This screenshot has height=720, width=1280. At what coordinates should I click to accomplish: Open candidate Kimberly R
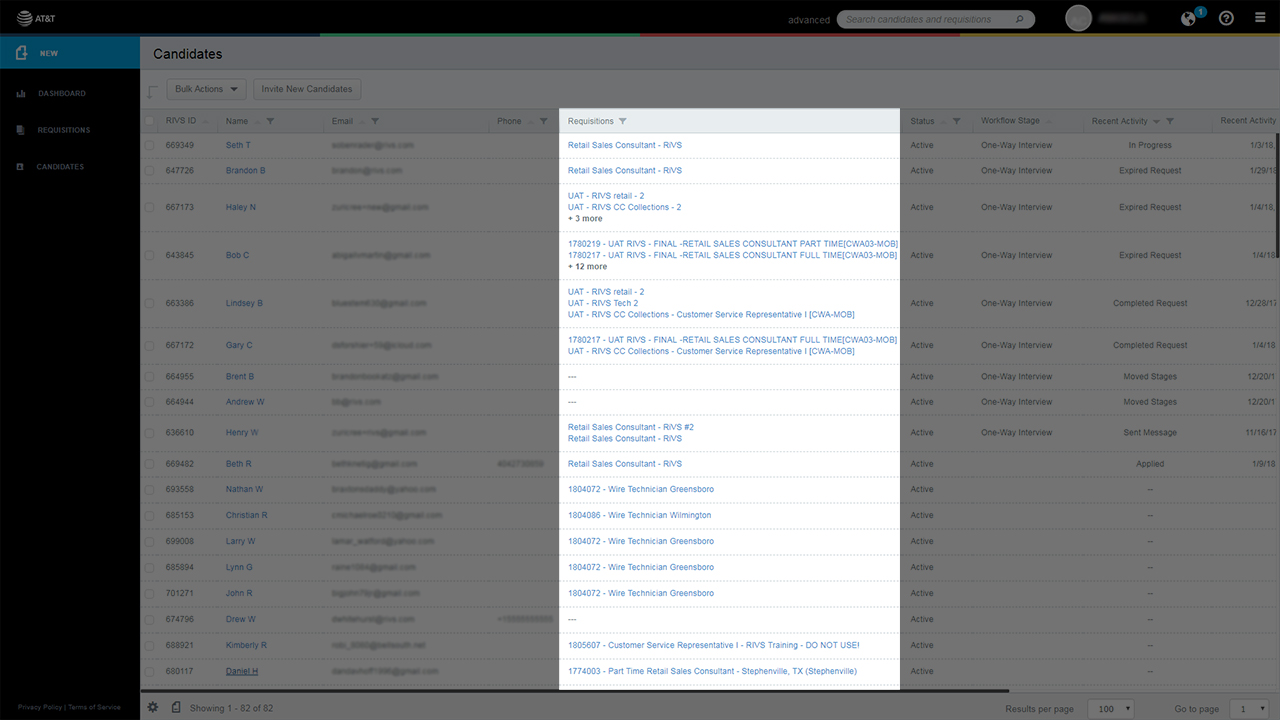coord(247,645)
